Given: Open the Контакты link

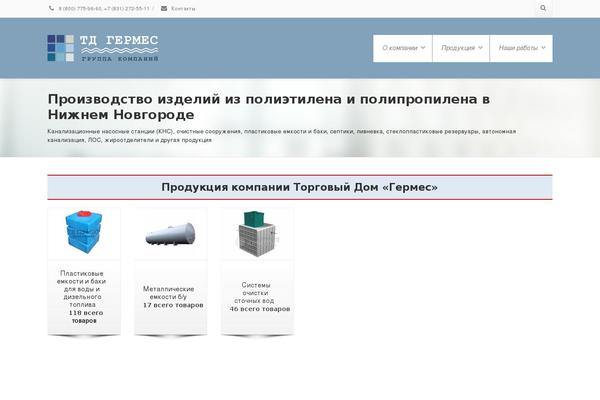Looking at the screenshot, I should (183, 8).
